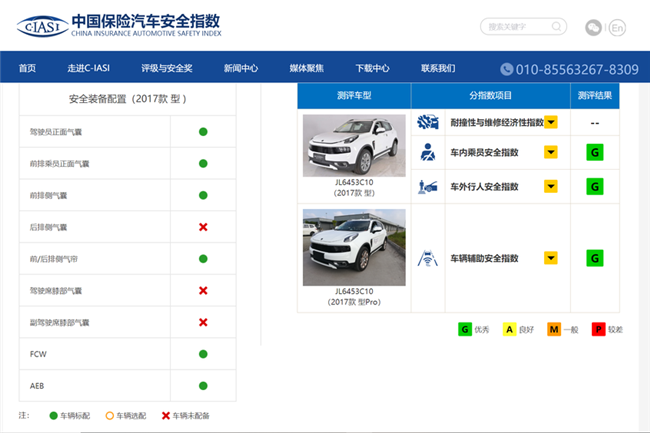Open the 联系我们 menu

(x=438, y=68)
